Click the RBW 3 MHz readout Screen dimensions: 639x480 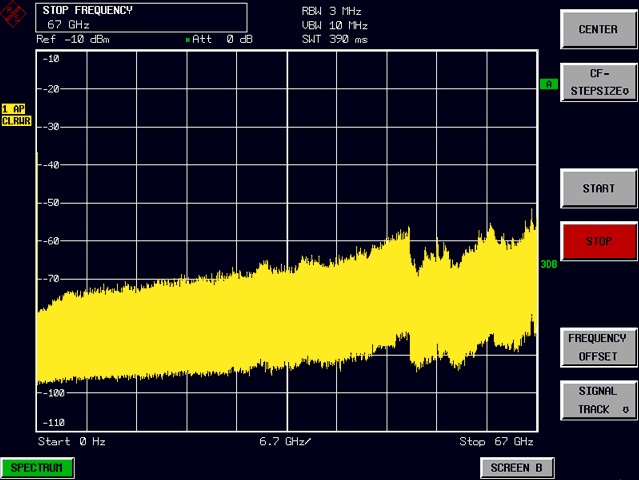point(331,10)
